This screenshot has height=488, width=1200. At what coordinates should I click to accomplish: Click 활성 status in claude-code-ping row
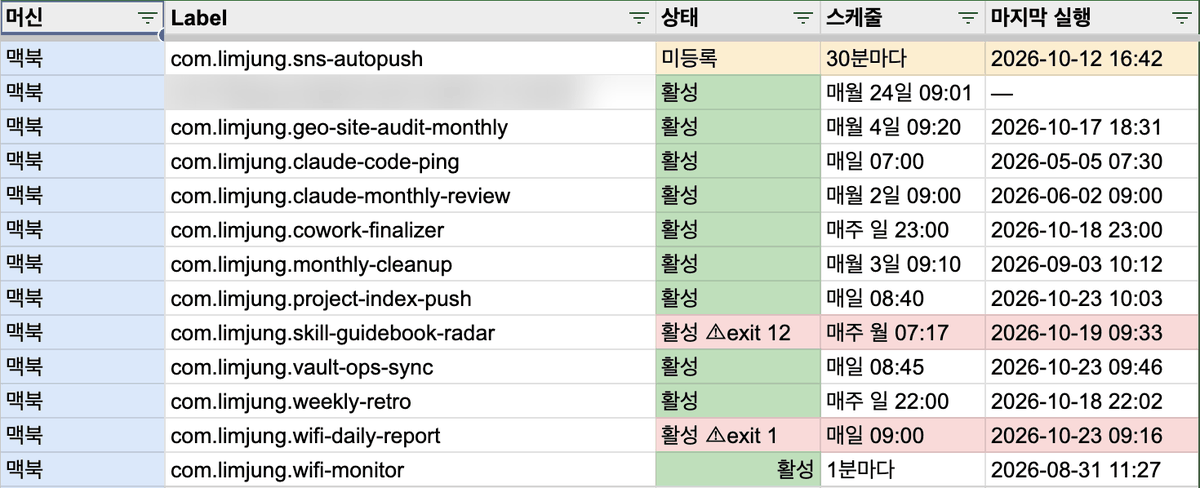pos(737,161)
